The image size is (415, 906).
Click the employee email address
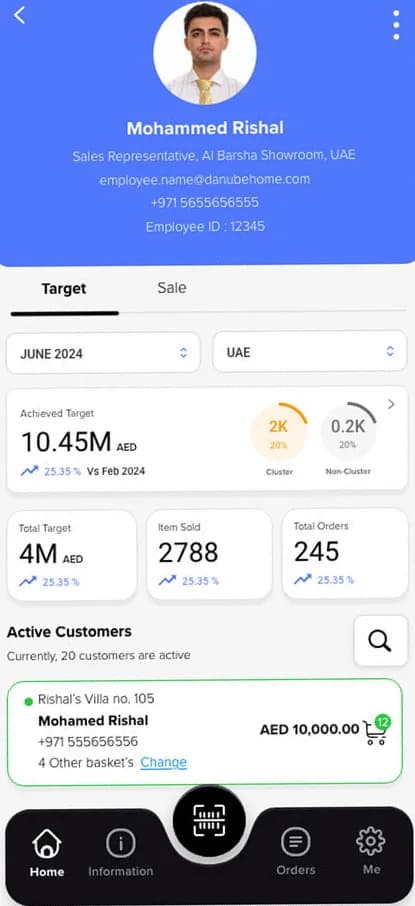pos(205,179)
